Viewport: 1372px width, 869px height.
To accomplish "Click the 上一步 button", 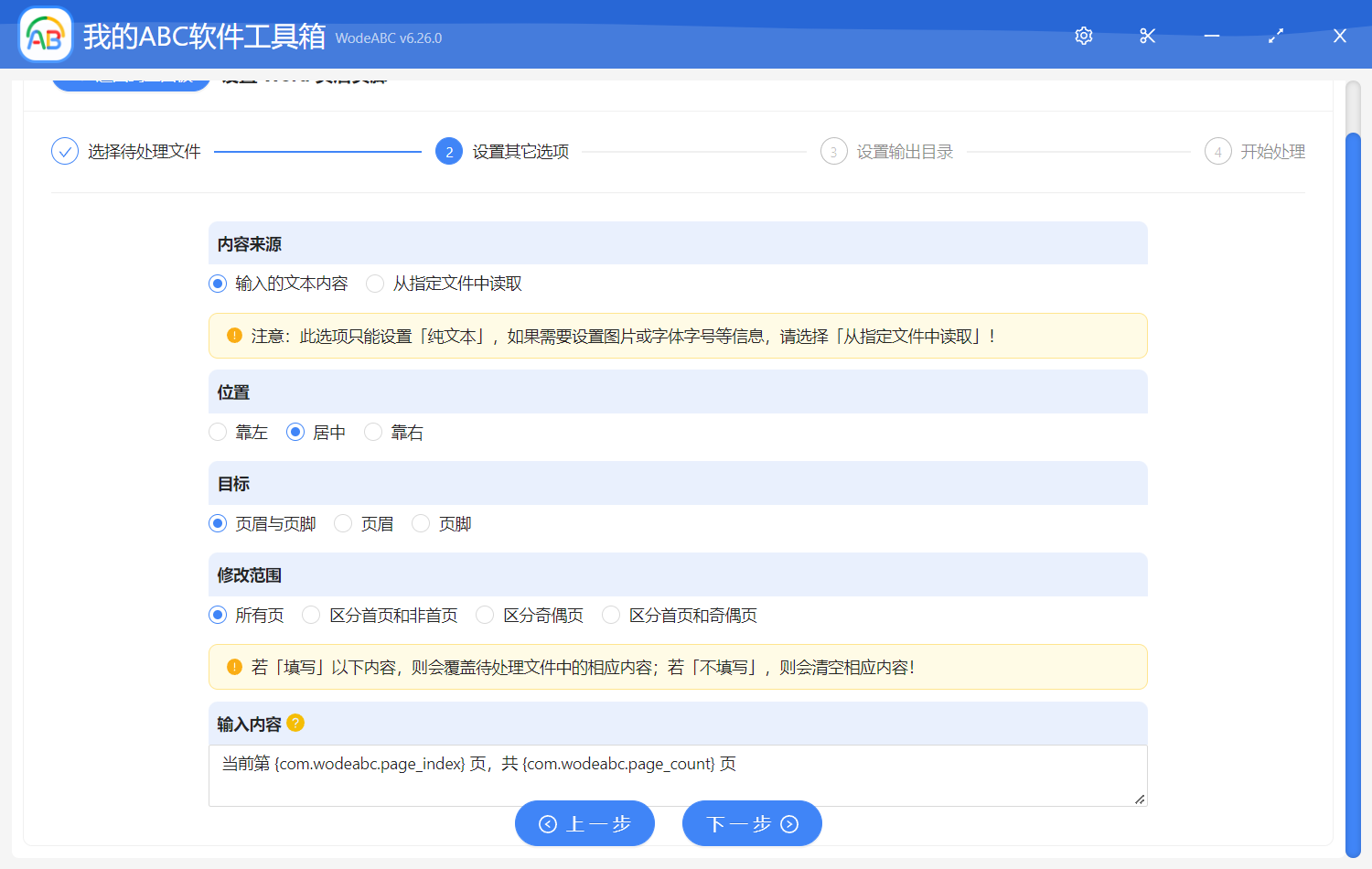I will (x=584, y=823).
